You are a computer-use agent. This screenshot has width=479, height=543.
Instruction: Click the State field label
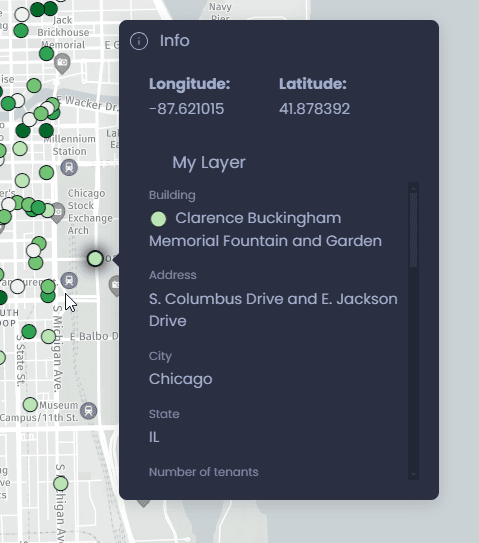[x=164, y=414]
